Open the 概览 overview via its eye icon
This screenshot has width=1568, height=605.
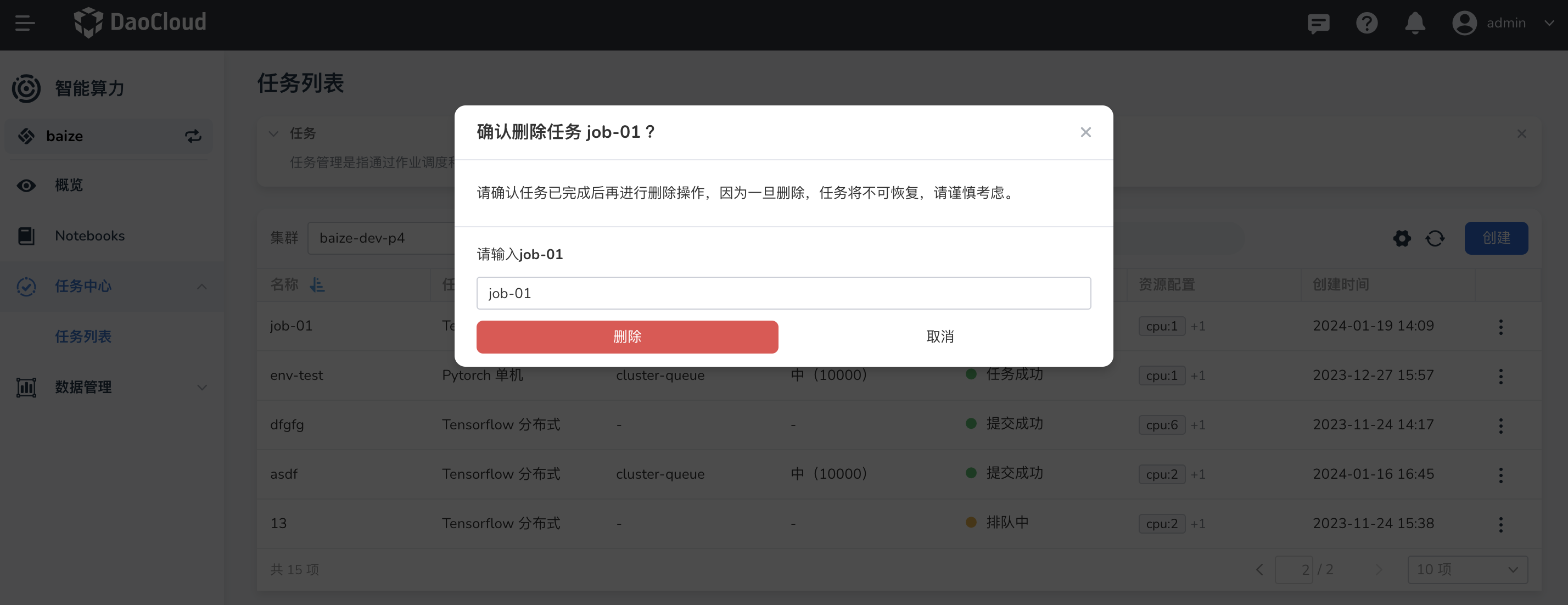[x=26, y=185]
